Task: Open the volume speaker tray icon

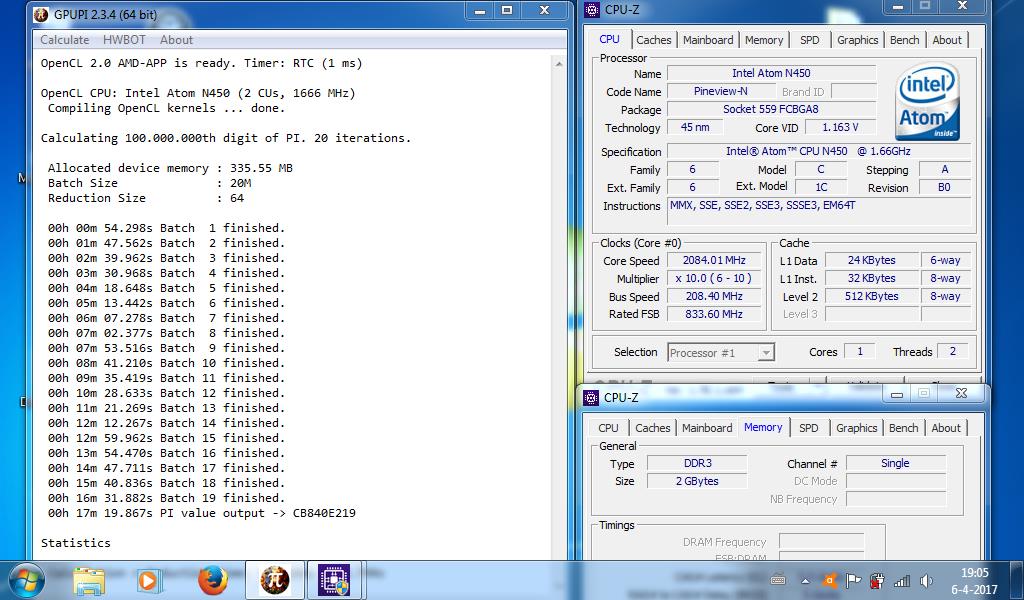Action: coord(926,580)
